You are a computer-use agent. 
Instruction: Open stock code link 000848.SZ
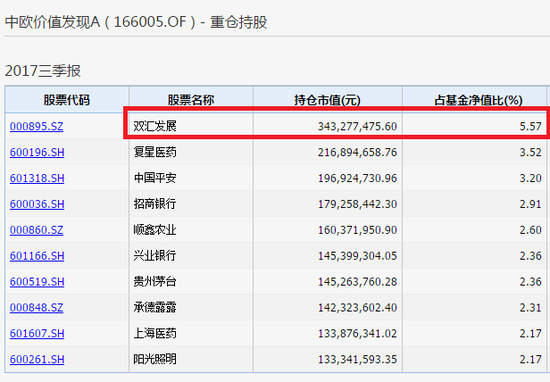(x=36, y=308)
